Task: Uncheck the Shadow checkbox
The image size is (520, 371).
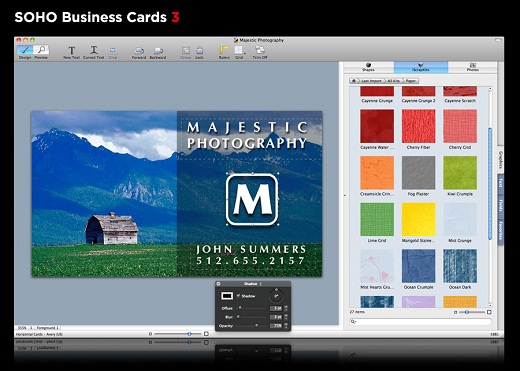Action: 238,296
